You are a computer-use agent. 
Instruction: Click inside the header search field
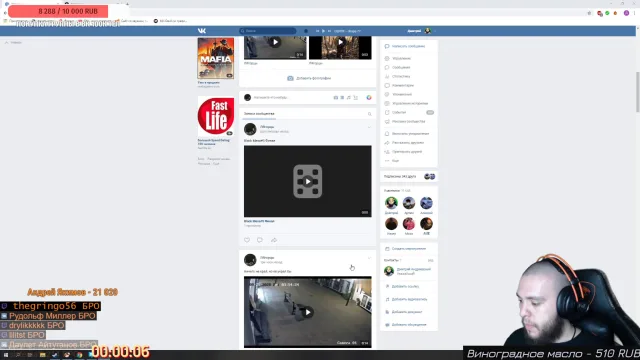268,31
